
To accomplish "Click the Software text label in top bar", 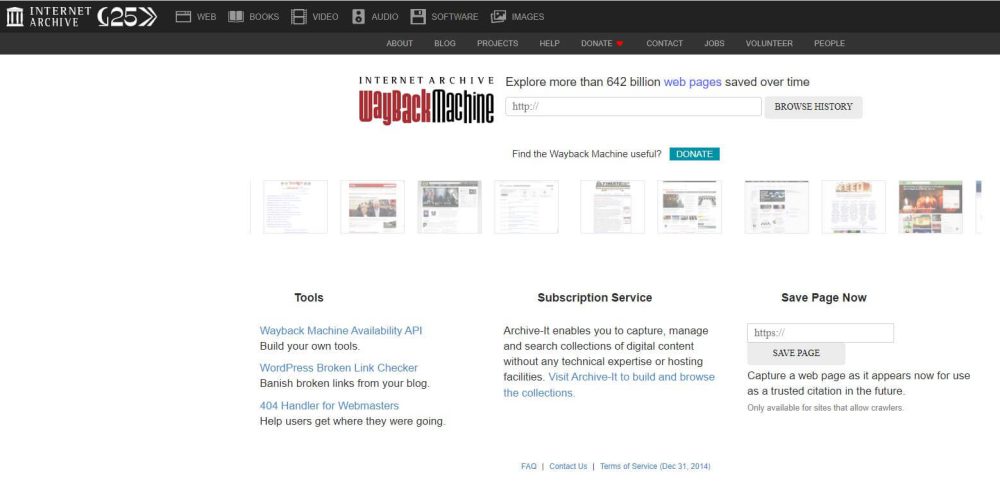I will click(455, 17).
